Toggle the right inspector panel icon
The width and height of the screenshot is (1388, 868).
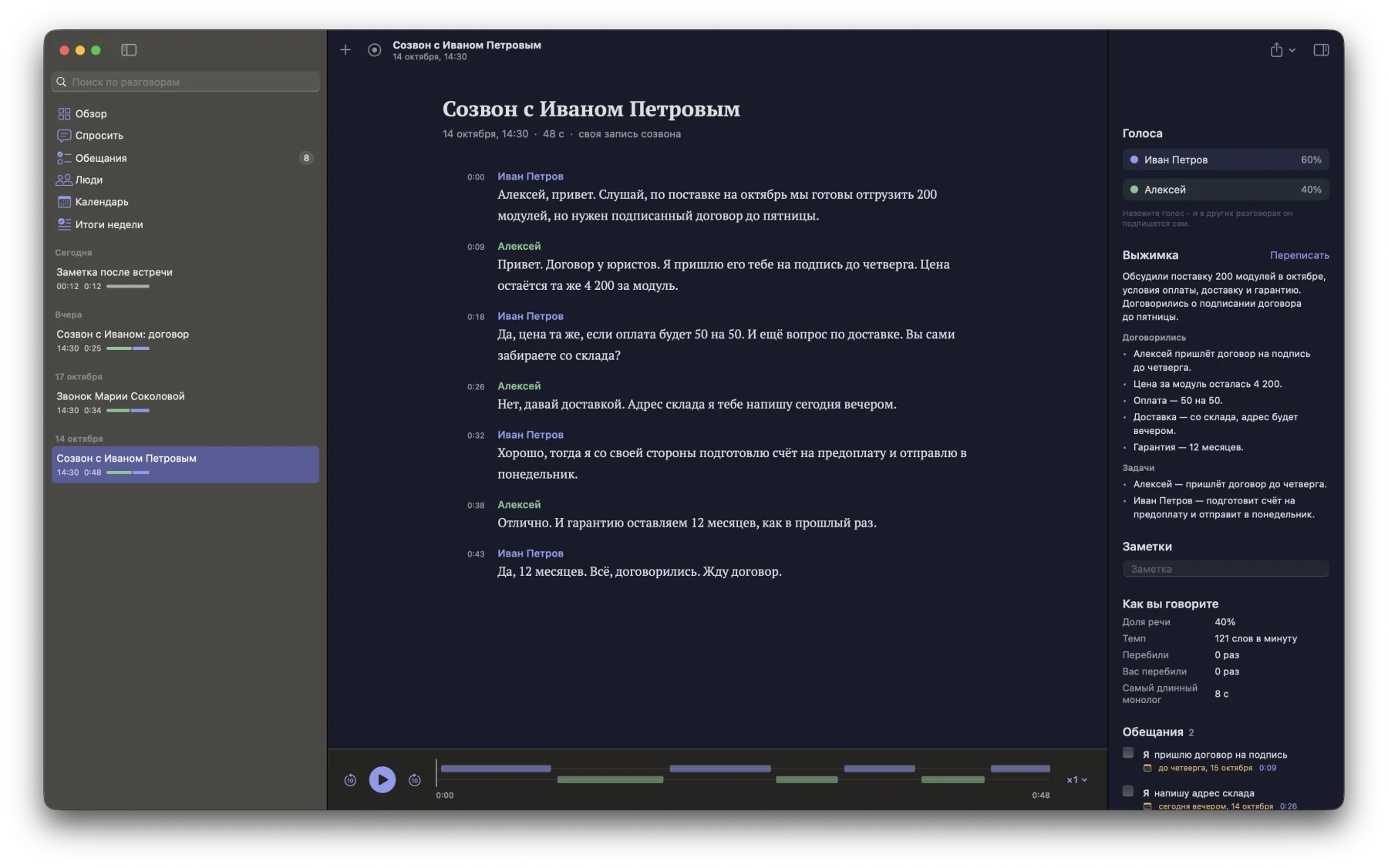[x=1321, y=50]
